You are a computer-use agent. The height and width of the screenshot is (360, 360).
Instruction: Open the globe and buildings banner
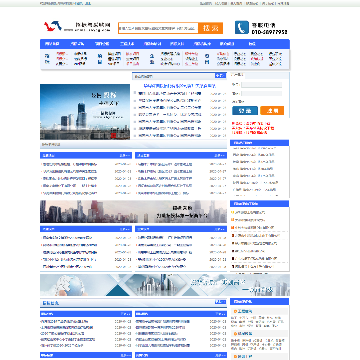165,285
